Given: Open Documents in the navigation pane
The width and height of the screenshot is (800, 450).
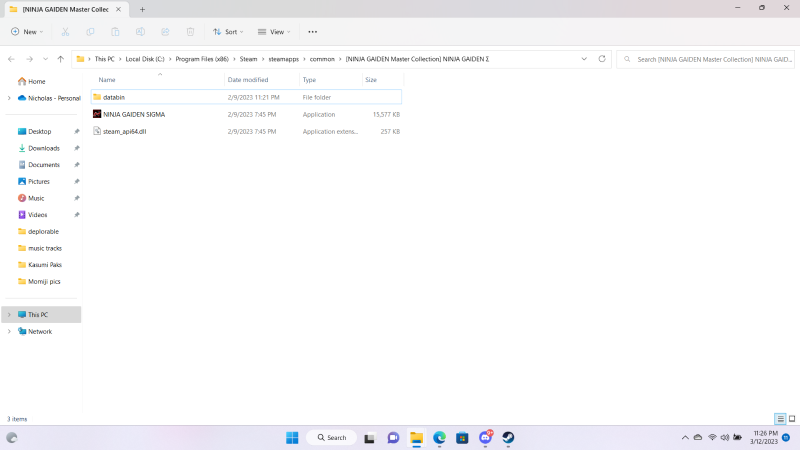Looking at the screenshot, I should pyautogui.click(x=42, y=165).
